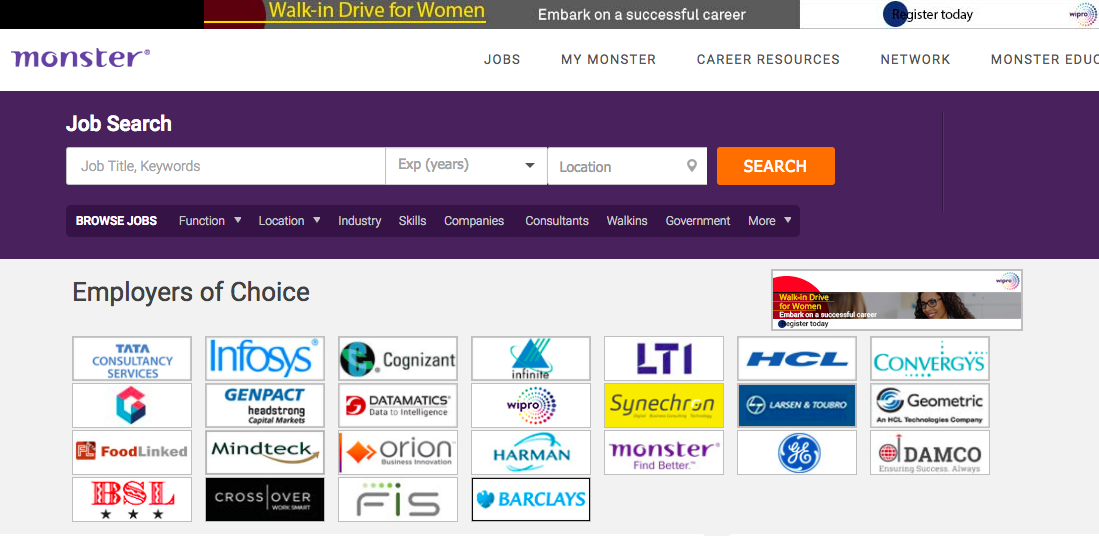
Task: Open the Tata Consultancy Services logo
Action: click(132, 358)
